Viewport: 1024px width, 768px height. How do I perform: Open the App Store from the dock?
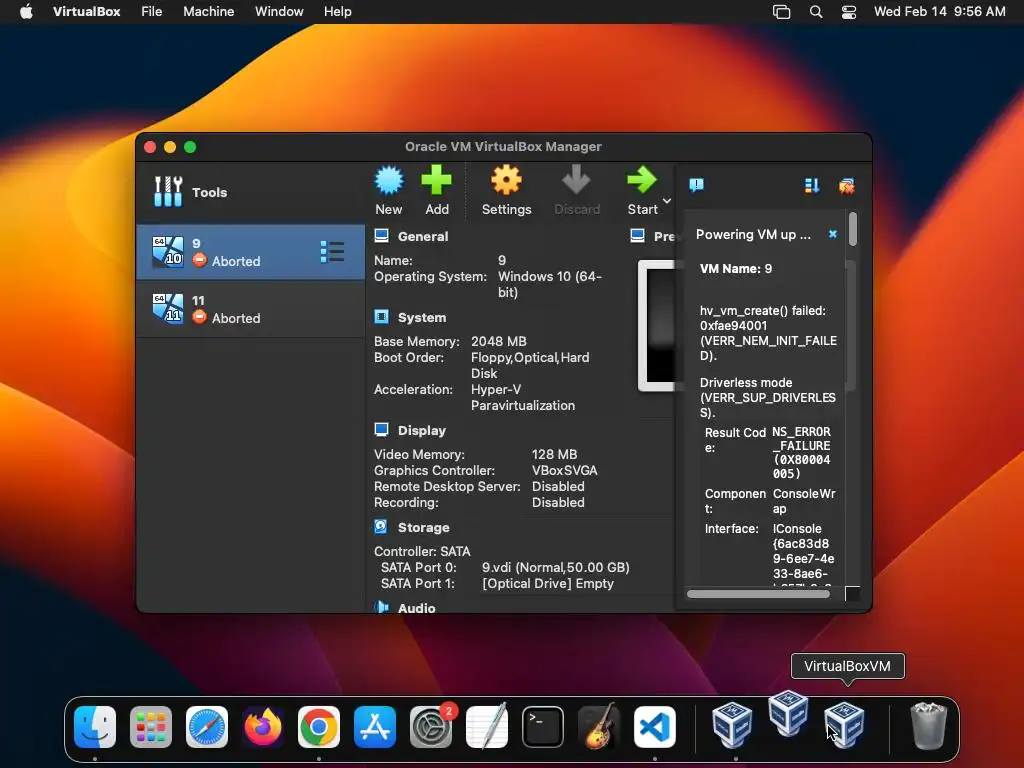click(x=375, y=727)
